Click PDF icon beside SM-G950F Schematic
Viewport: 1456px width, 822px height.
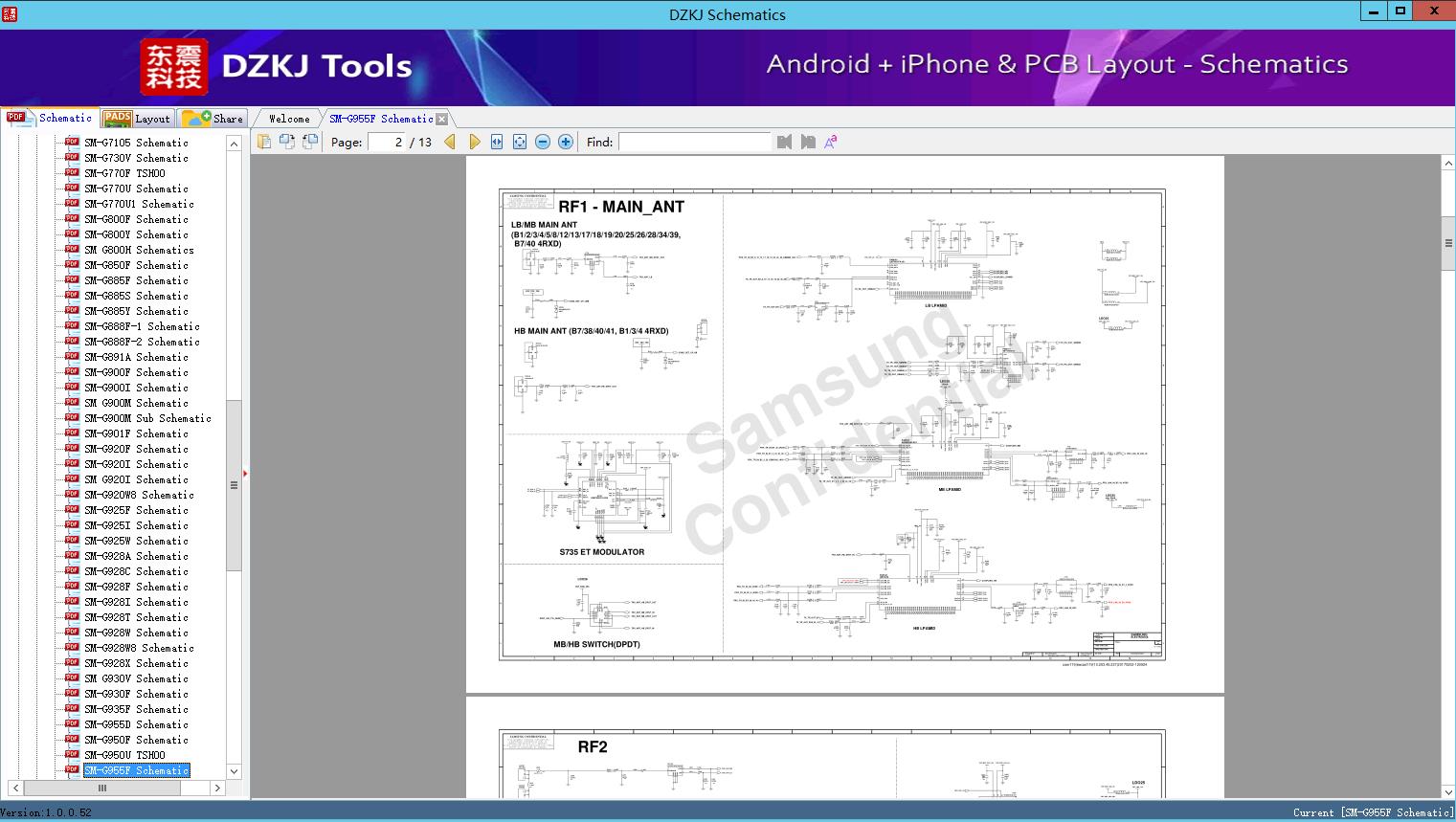coord(72,739)
